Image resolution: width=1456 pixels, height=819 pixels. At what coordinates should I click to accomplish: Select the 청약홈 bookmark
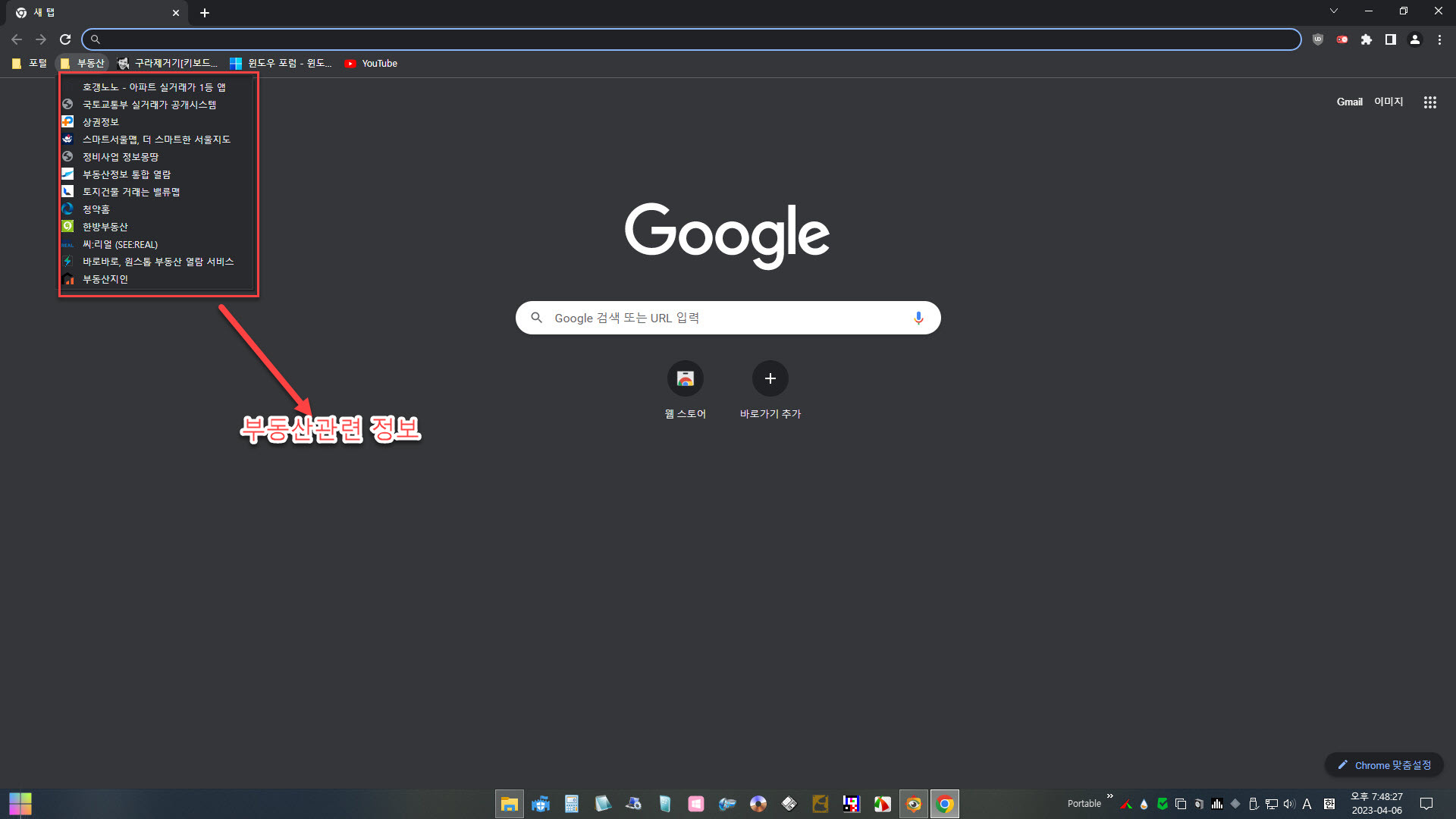pyautogui.click(x=156, y=209)
